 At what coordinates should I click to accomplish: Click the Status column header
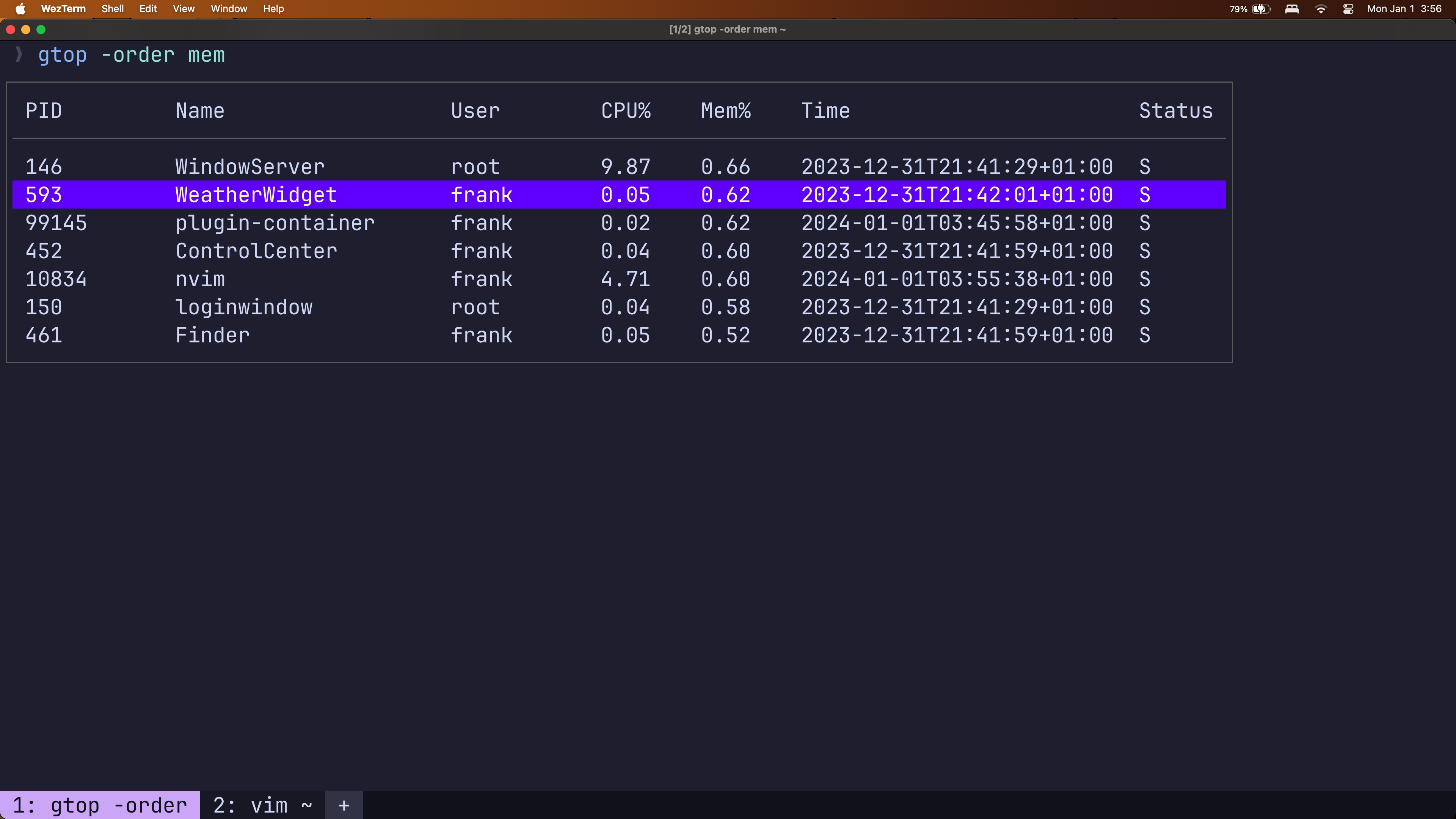click(1176, 110)
